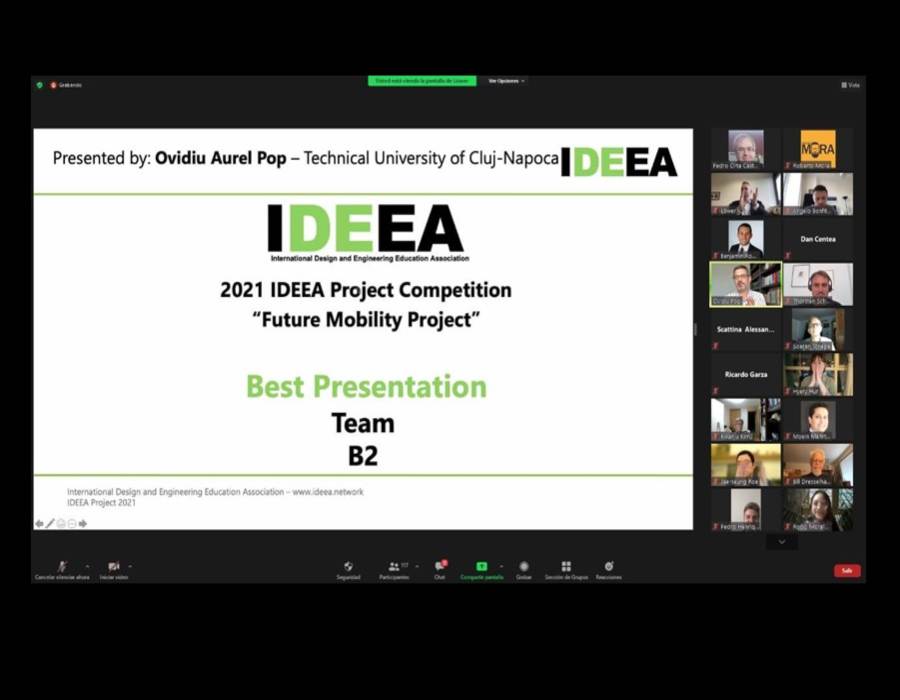The height and width of the screenshot is (700, 900).
Task: Select the highlighted Ovidiu Pop video tile
Action: (x=746, y=285)
